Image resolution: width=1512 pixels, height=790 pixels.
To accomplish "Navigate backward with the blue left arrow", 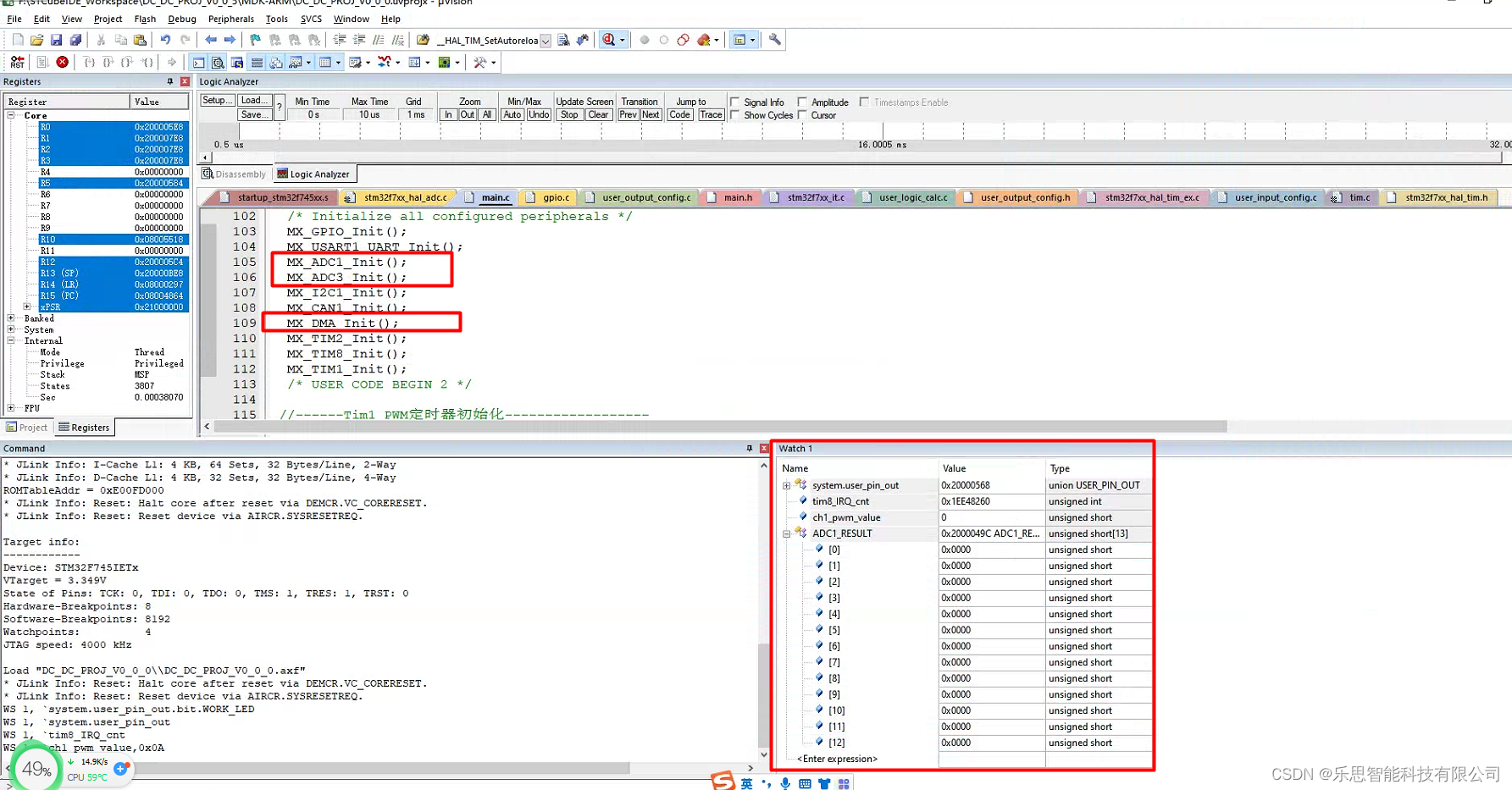I will point(211,40).
